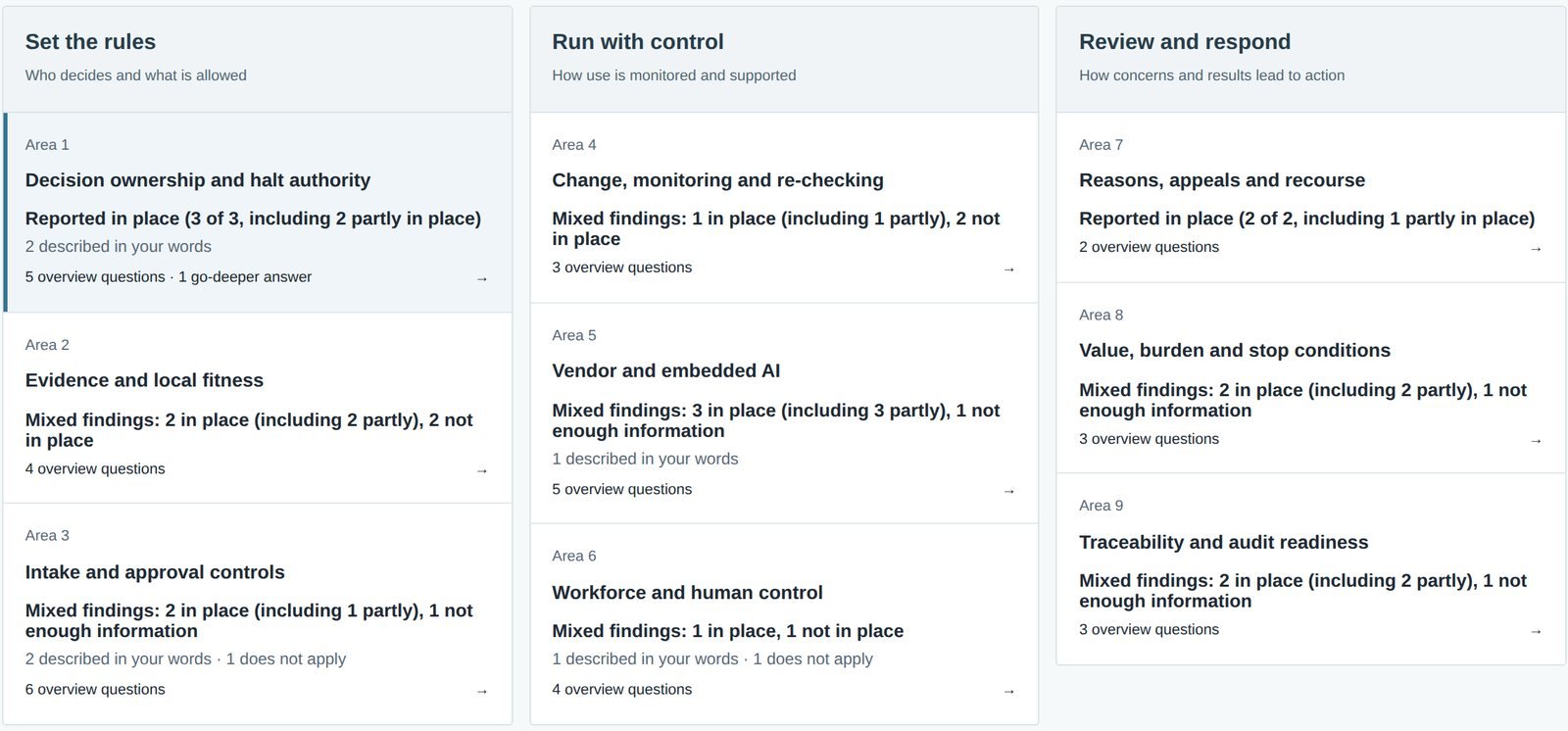The height and width of the screenshot is (731, 1568).
Task: Click the arrow on Change, monitoring and re-checking card
Action: pos(1008,269)
